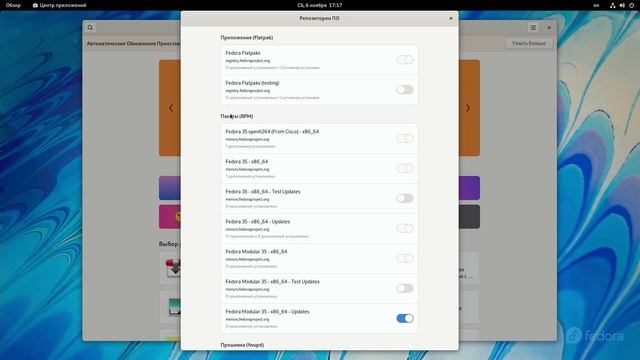This screenshot has width=640, height=360.
Task: Click the power icon in system tray
Action: 632,5
